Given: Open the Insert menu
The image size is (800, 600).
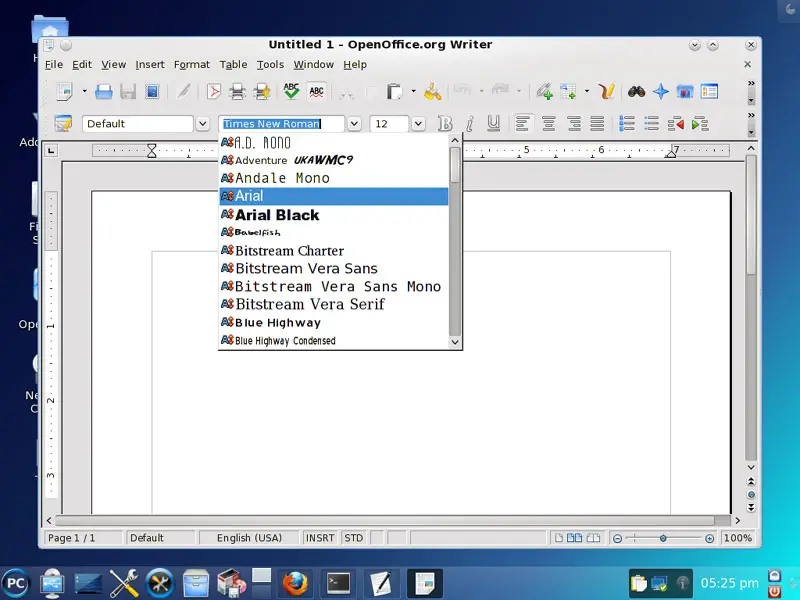Looking at the screenshot, I should (149, 65).
